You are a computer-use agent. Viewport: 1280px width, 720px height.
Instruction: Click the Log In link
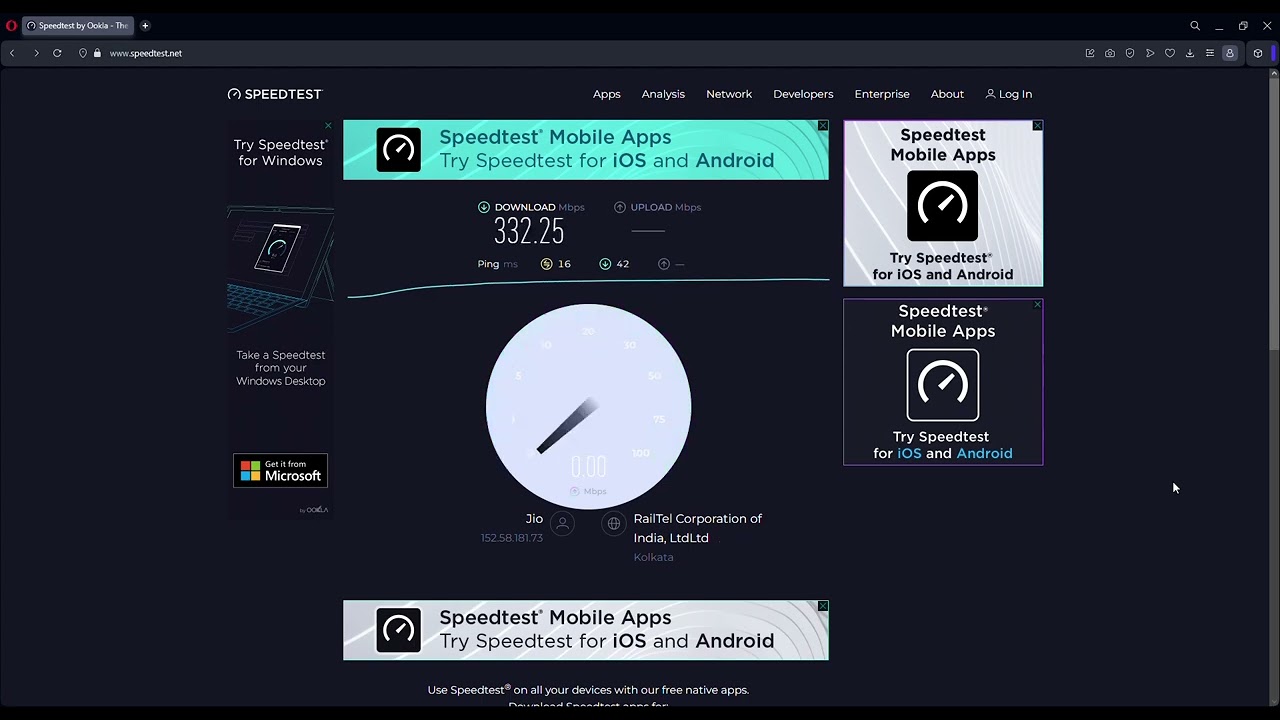(x=1009, y=94)
